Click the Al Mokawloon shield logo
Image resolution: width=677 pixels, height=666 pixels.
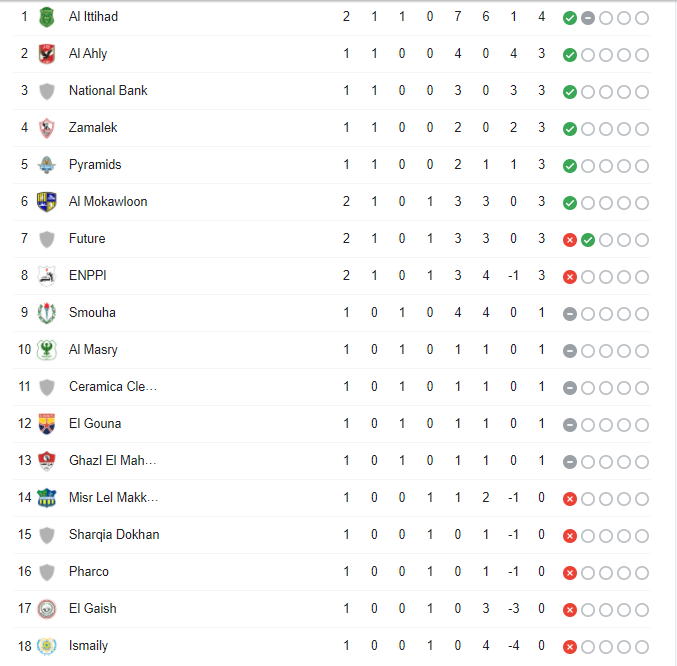pyautogui.click(x=47, y=202)
